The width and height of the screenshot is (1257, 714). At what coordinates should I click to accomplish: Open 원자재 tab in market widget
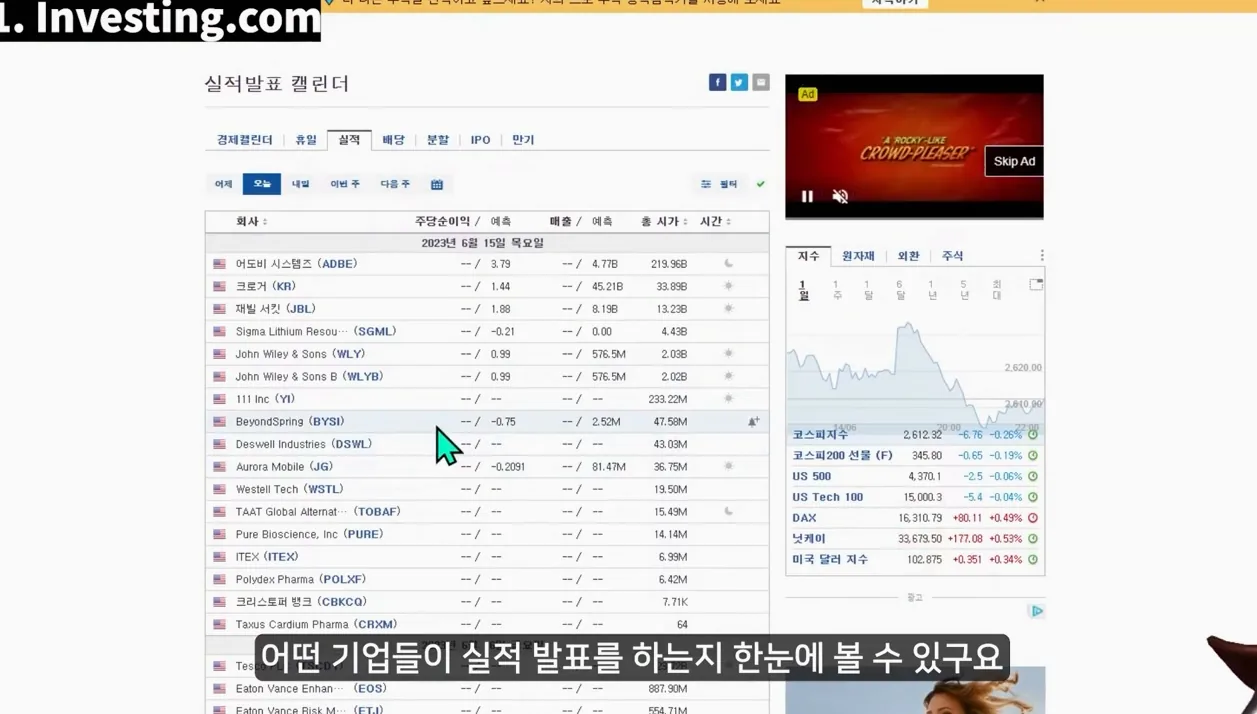click(858, 256)
